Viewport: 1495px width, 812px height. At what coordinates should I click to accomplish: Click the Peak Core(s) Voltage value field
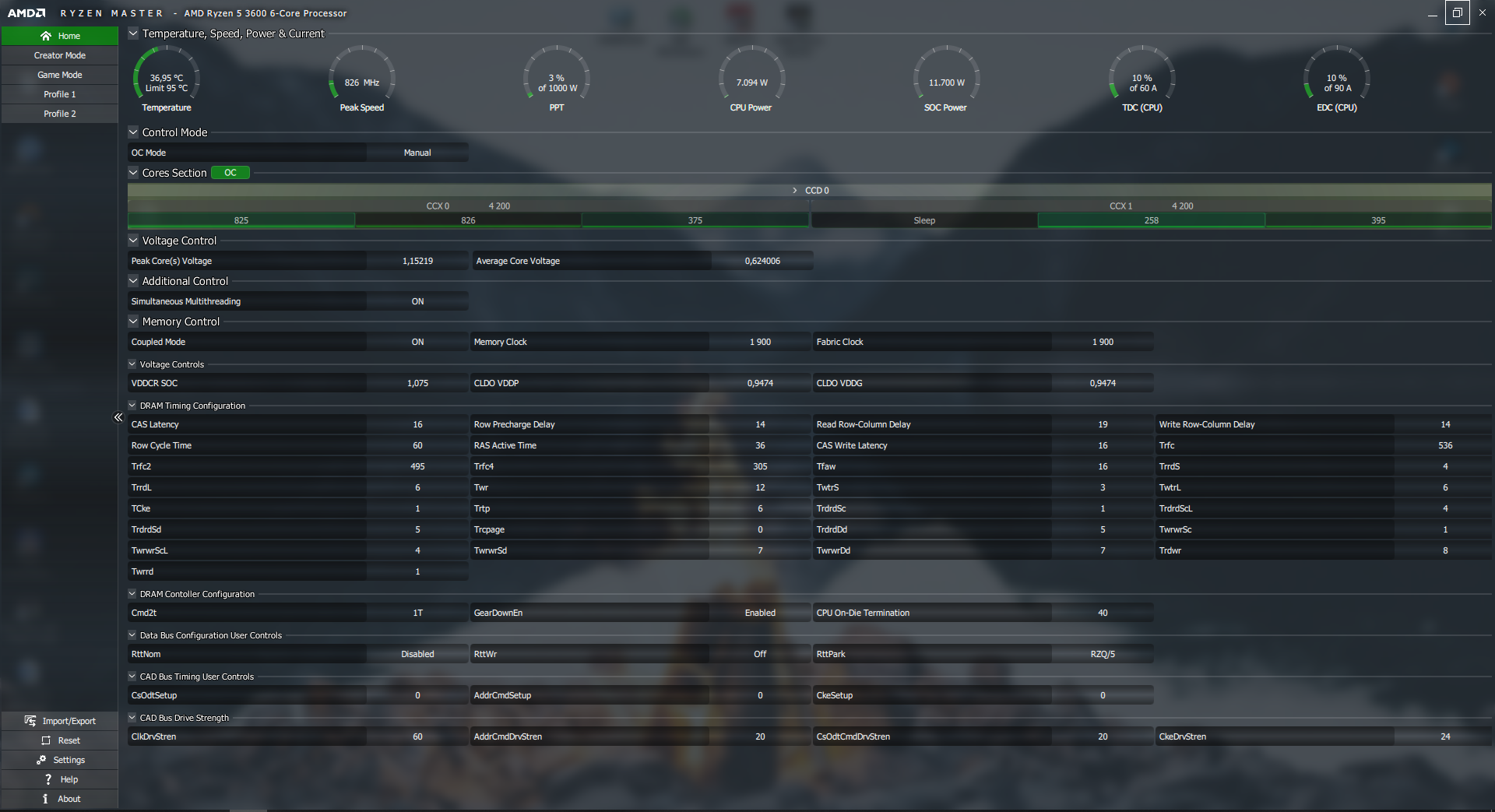[417, 261]
